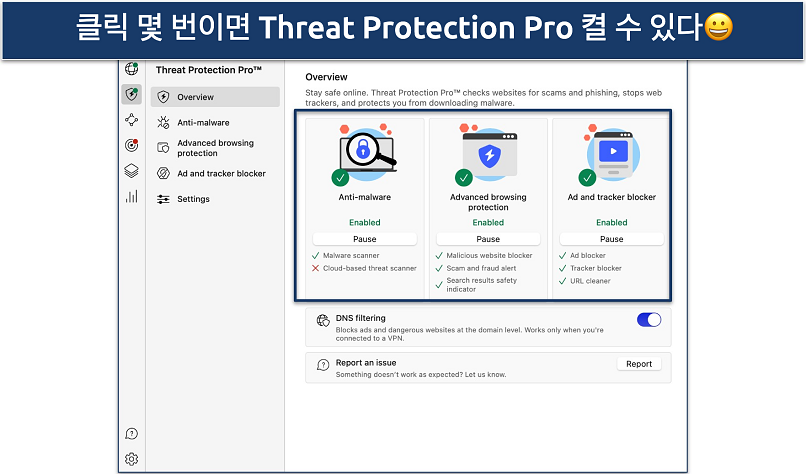This screenshot has width=806, height=474.
Task: Click Advanced browsing protection menu icon
Action: 163,148
